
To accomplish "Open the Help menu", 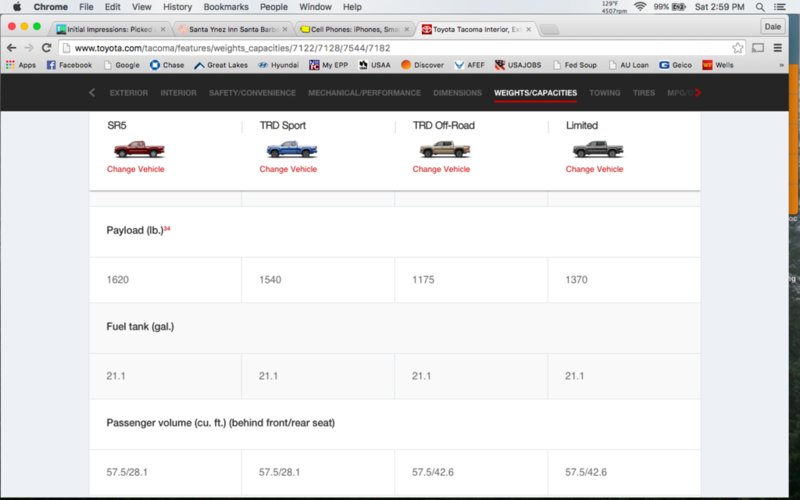I will click(352, 7).
